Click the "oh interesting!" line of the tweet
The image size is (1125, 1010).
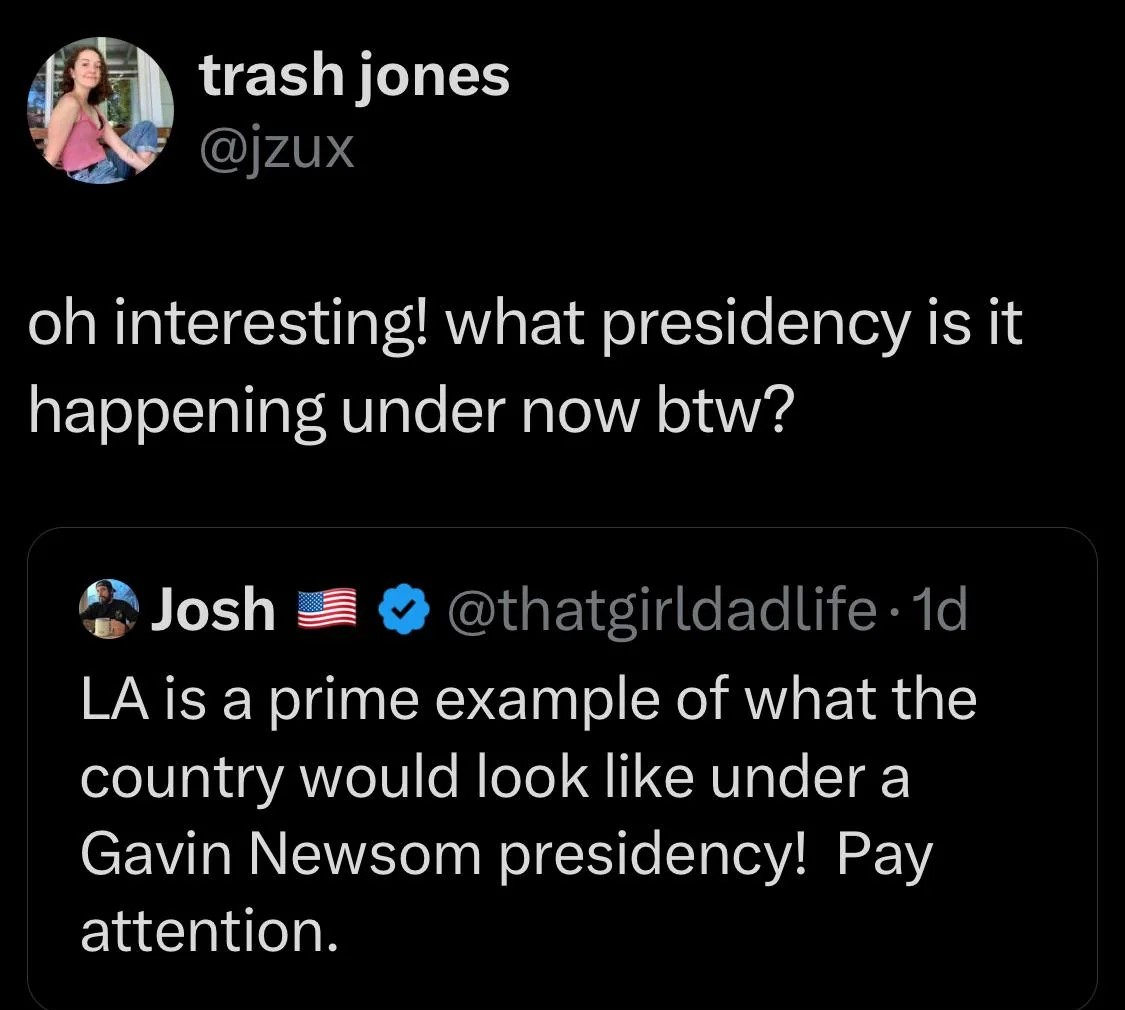524,326
